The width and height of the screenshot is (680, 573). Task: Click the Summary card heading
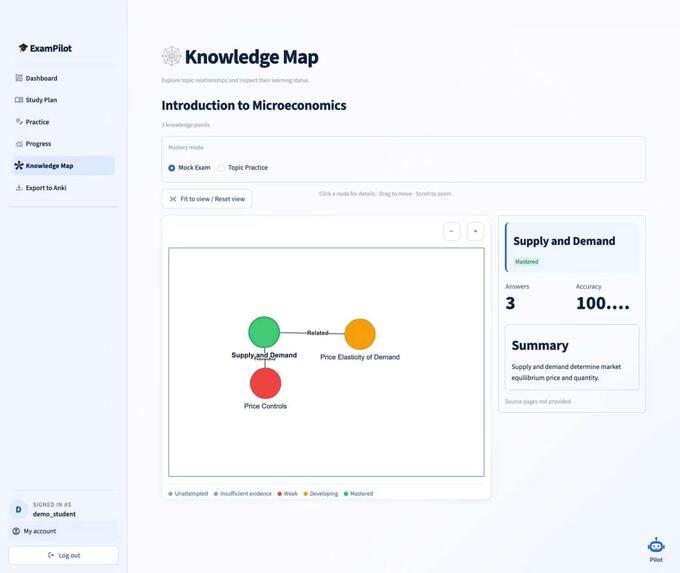click(x=540, y=346)
